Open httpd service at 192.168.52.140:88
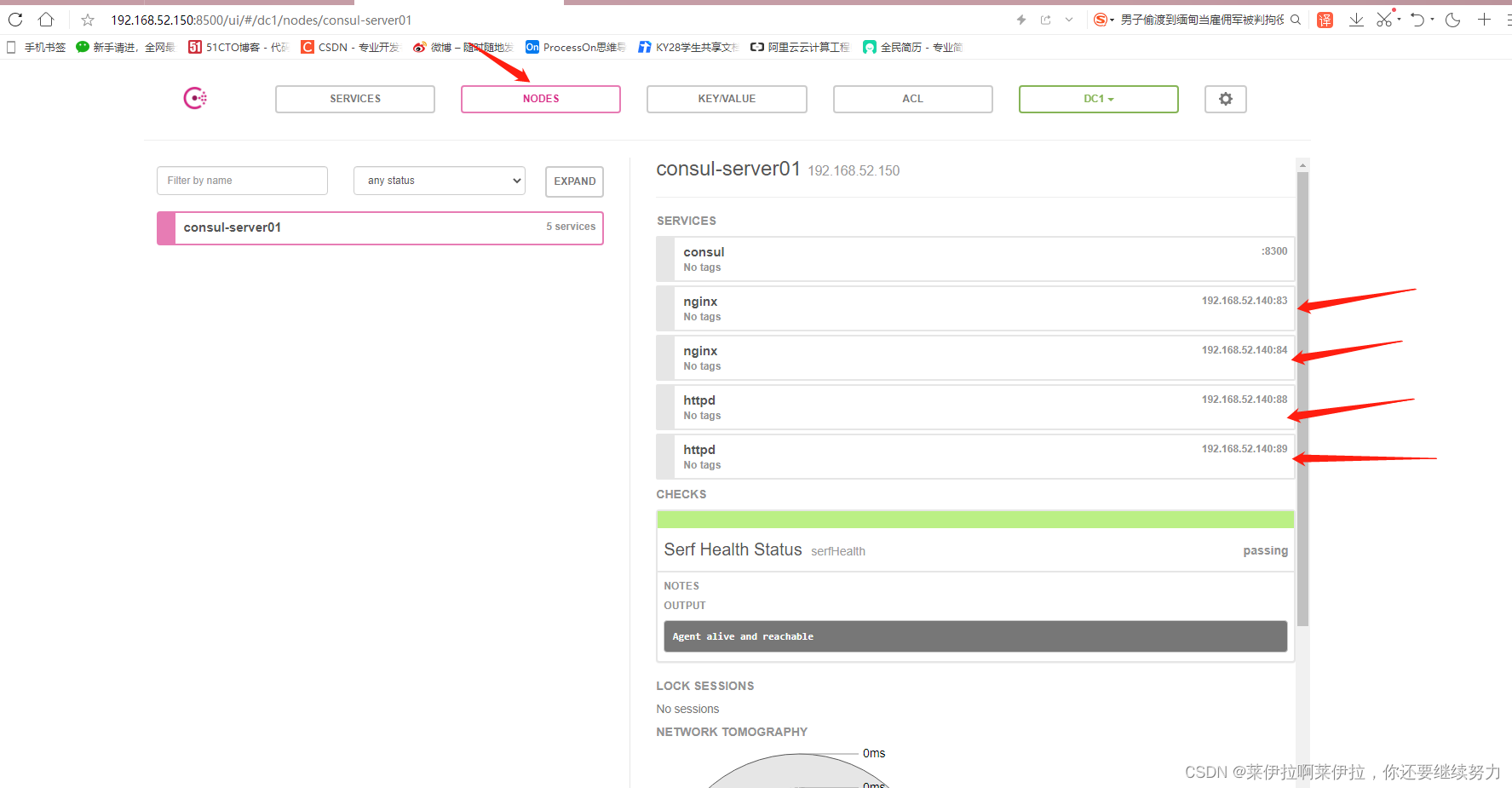 pyautogui.click(x=975, y=407)
